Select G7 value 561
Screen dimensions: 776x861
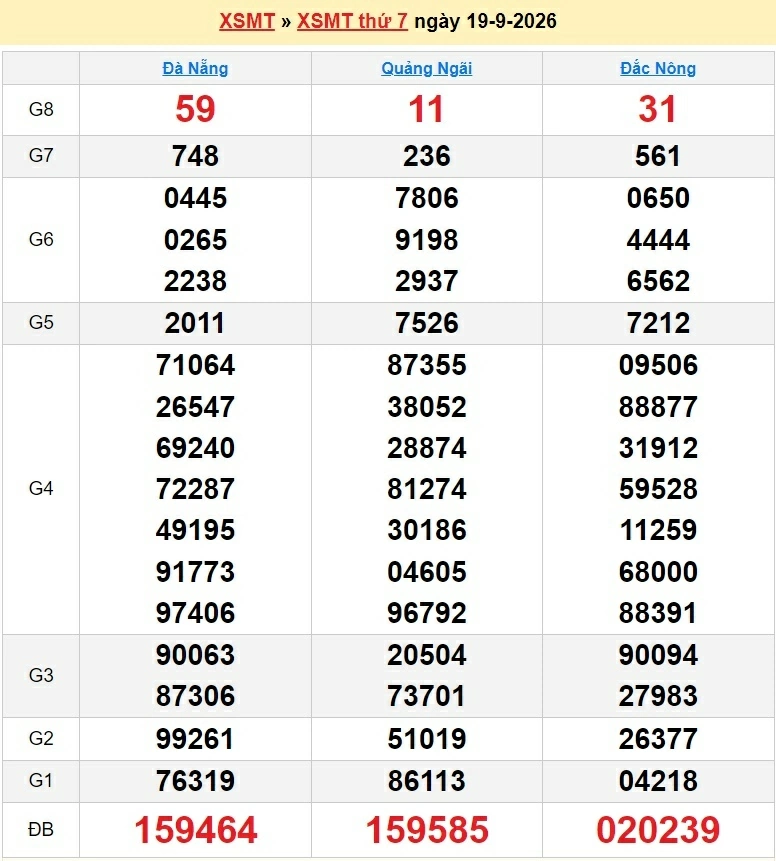(x=658, y=156)
